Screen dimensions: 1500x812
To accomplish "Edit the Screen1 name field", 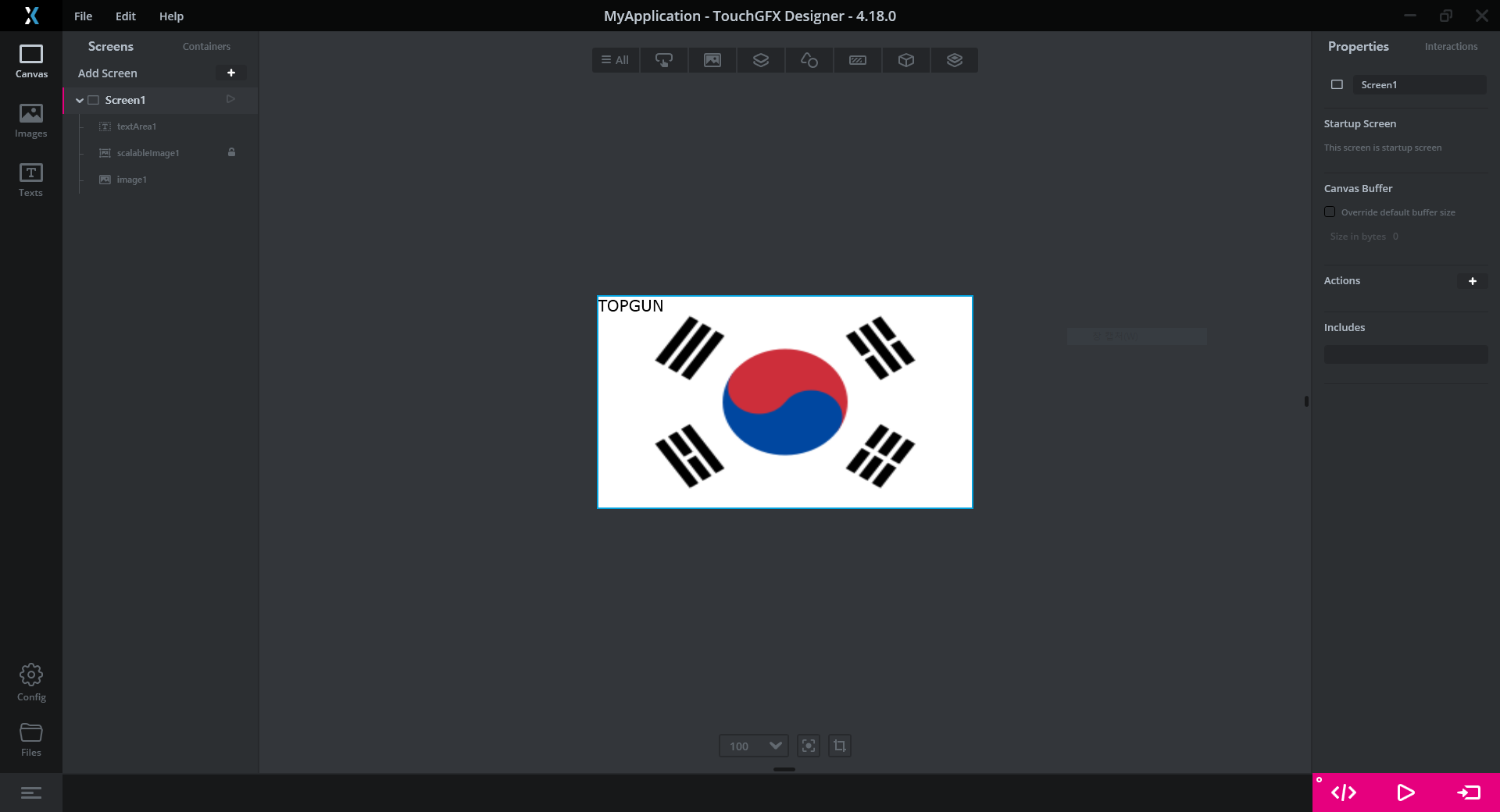I will [1420, 84].
